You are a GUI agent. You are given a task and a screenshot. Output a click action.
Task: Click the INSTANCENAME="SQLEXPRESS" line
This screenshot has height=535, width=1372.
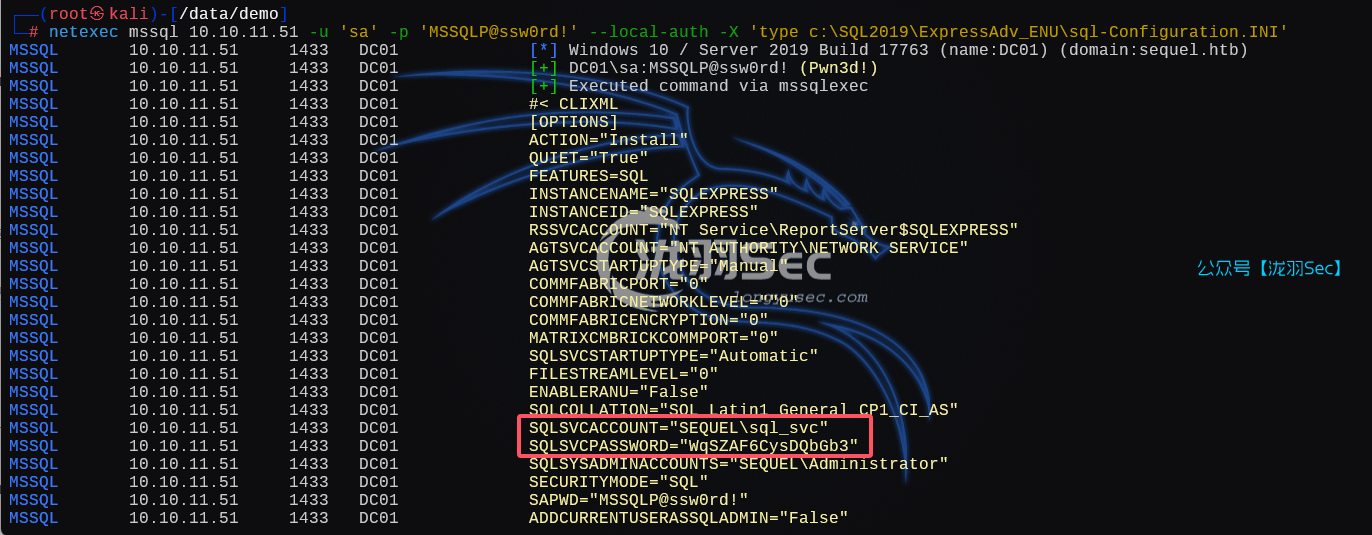pyautogui.click(x=653, y=194)
